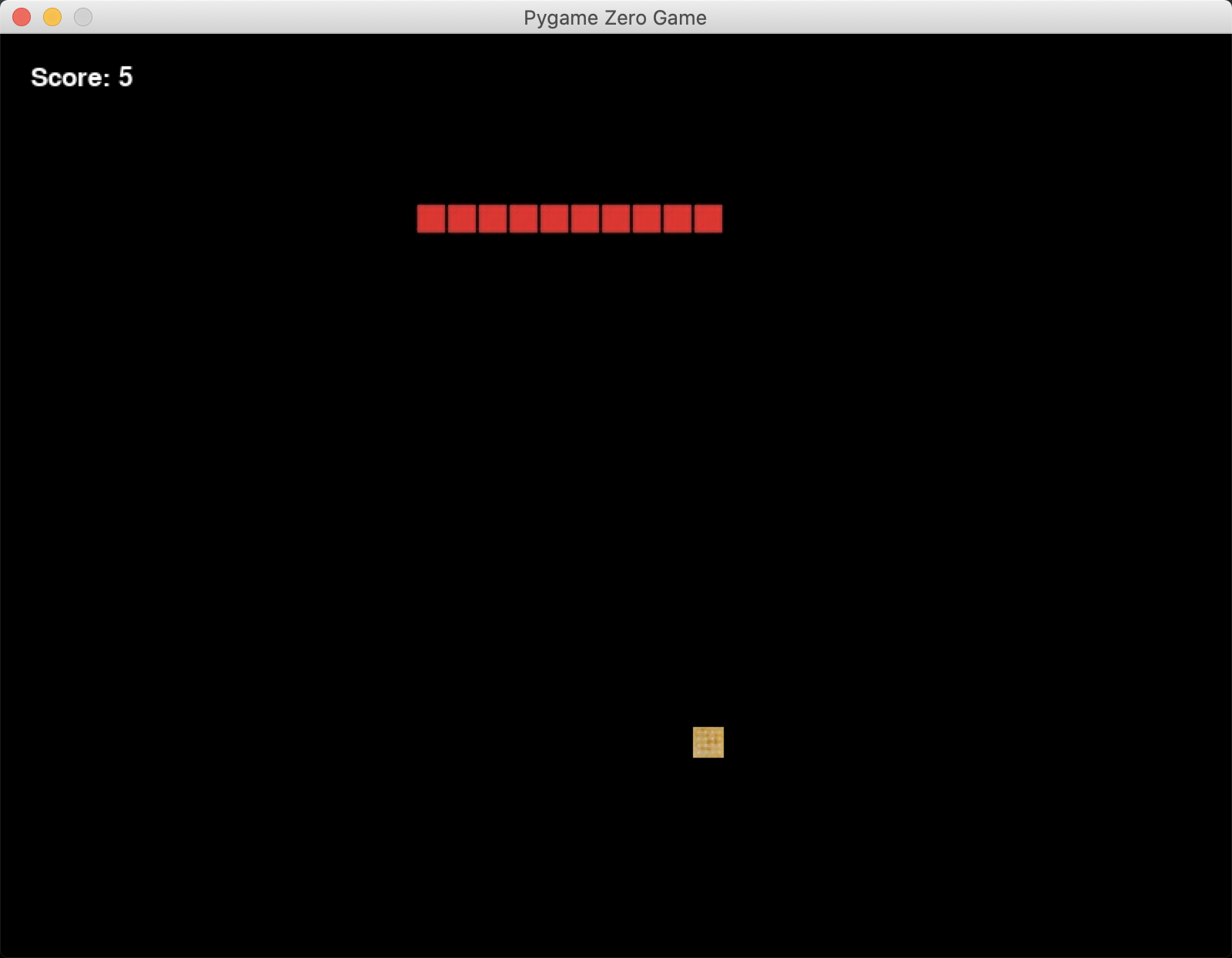Viewport: 1232px width, 958px height.
Task: Click the third snake segment from the left
Action: click(x=493, y=219)
